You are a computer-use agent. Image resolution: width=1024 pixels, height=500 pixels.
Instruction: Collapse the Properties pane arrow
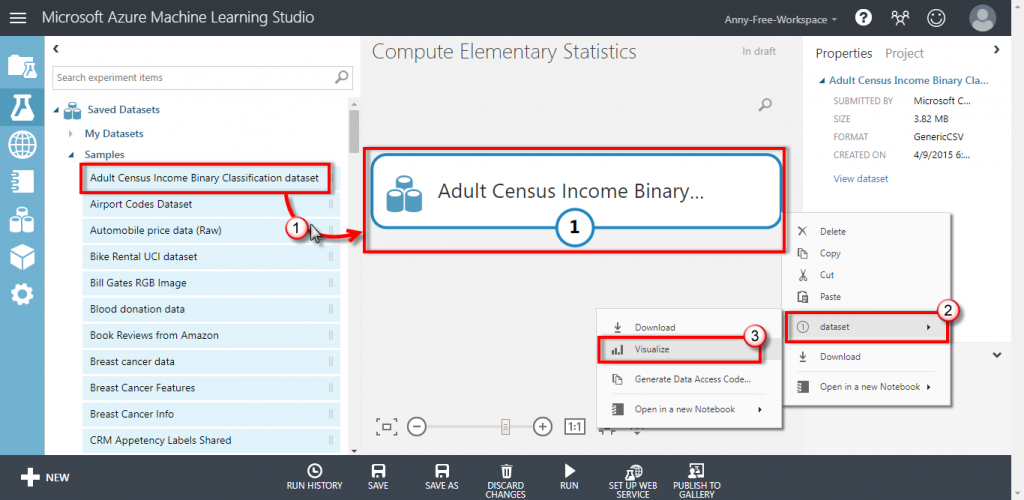pos(996,49)
